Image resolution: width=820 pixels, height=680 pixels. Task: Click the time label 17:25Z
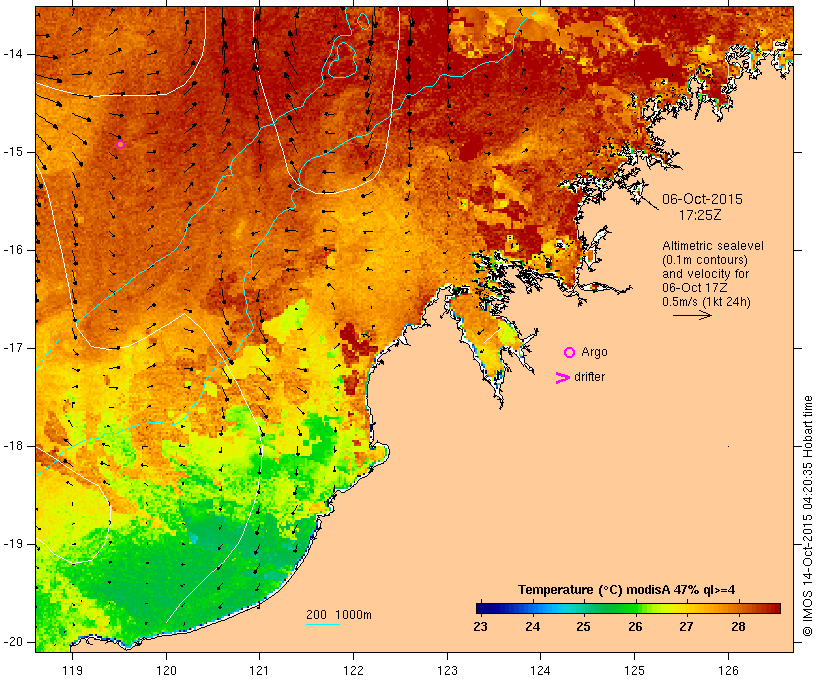pyautogui.click(x=700, y=215)
